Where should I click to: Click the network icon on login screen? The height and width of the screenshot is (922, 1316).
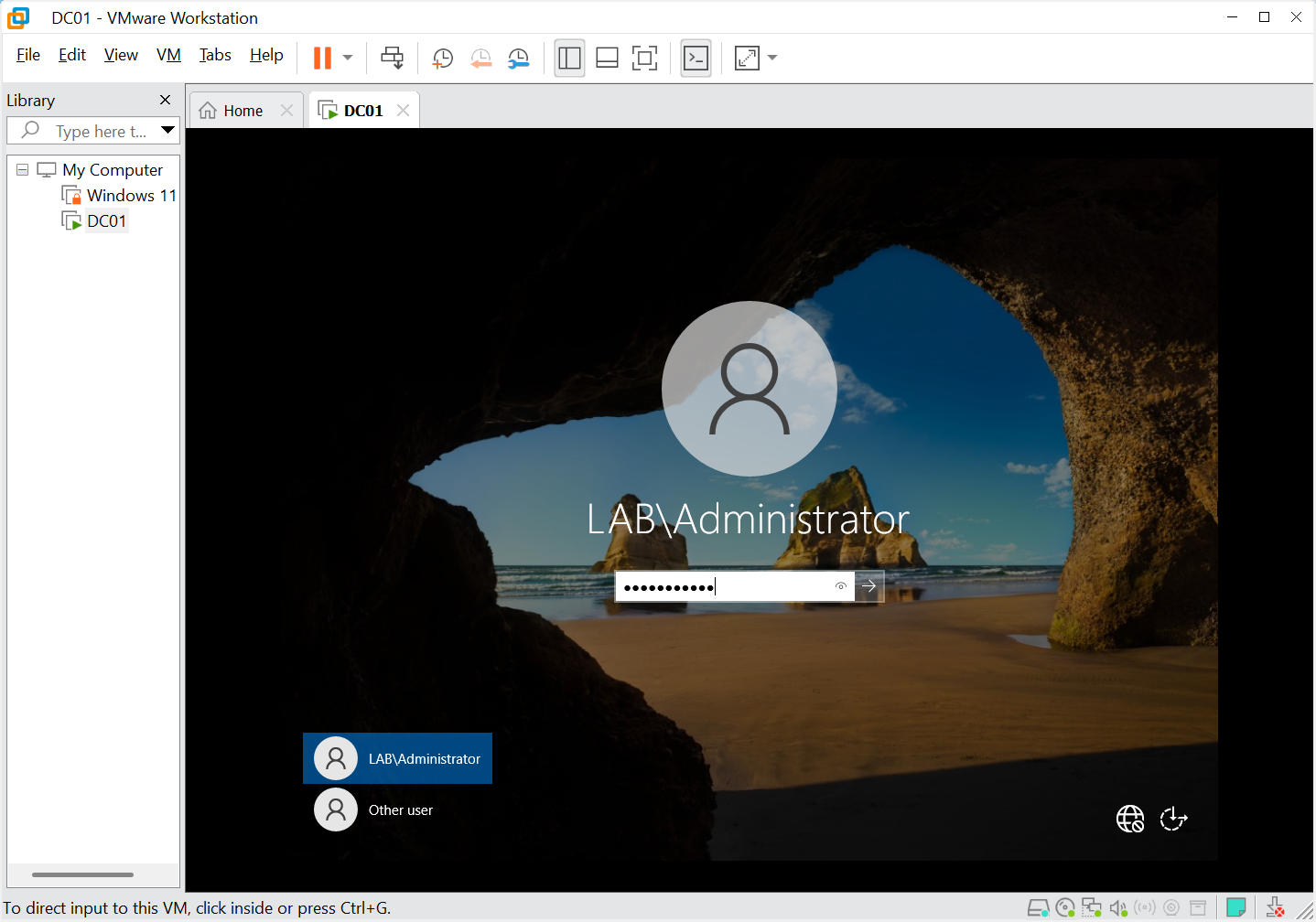point(1130,819)
